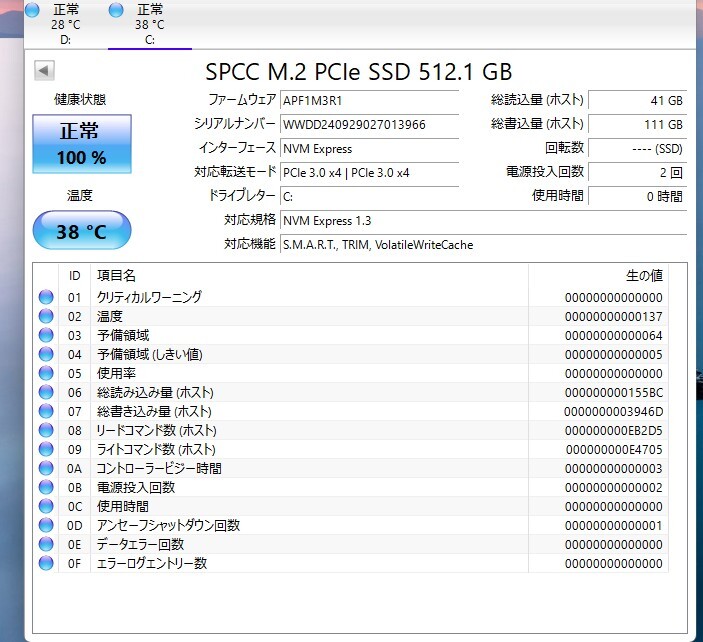Click the 項目名 column header

point(309,276)
